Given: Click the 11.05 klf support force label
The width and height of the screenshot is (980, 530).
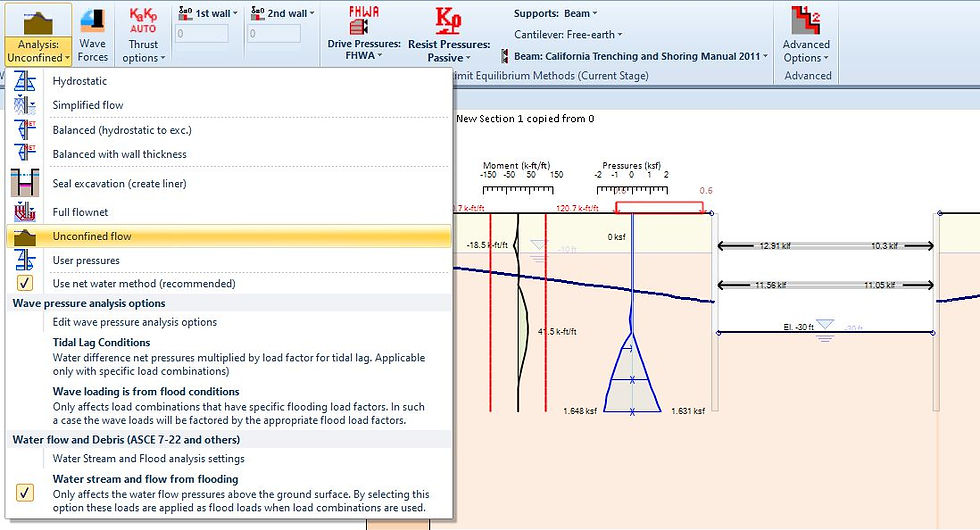Looking at the screenshot, I should [x=881, y=285].
